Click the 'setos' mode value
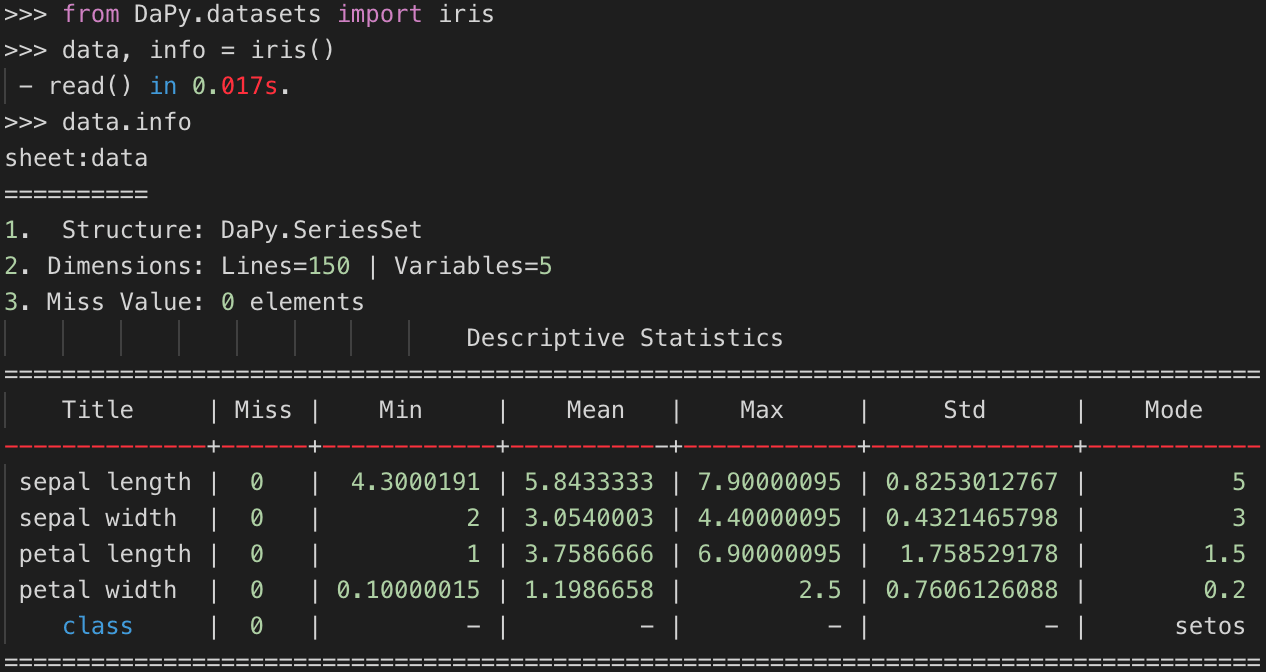The height and width of the screenshot is (672, 1266). coord(1210,626)
